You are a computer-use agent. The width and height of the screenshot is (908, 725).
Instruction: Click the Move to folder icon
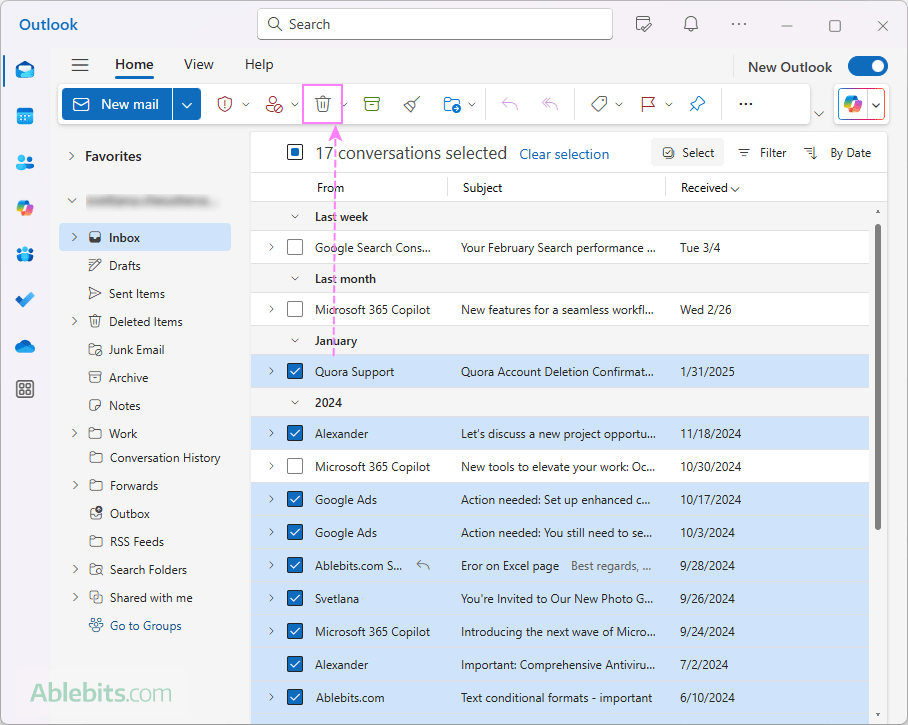[x=452, y=104]
